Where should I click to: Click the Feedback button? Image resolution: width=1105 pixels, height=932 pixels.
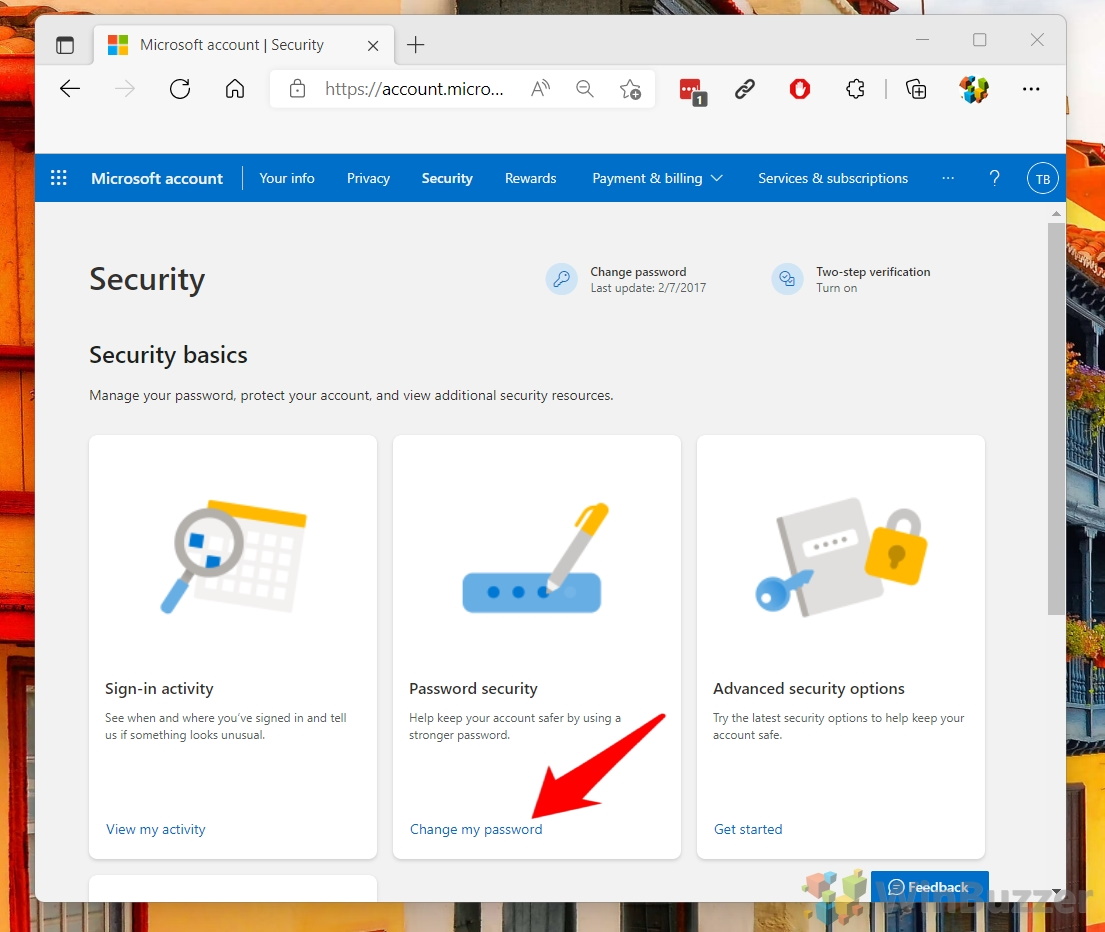click(930, 887)
